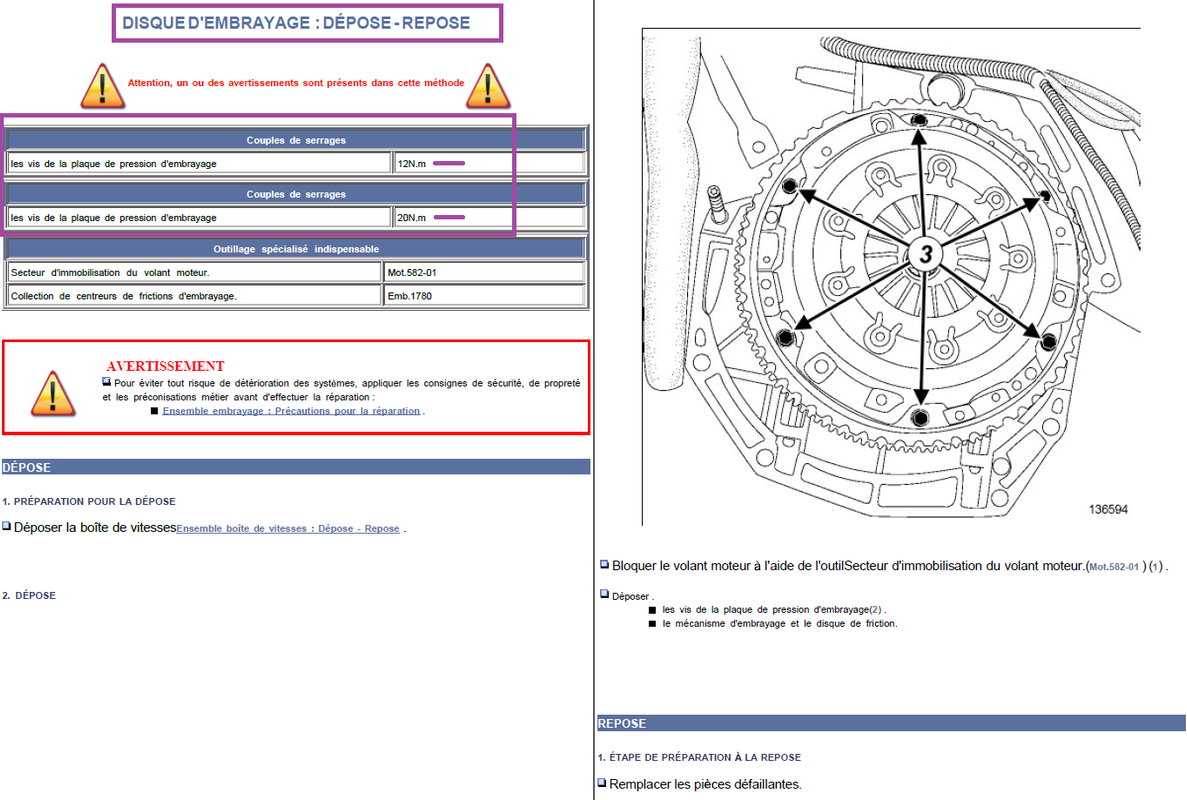Click the text Remplacer les pièces défaillantes
The image size is (1187, 800).
705,784
